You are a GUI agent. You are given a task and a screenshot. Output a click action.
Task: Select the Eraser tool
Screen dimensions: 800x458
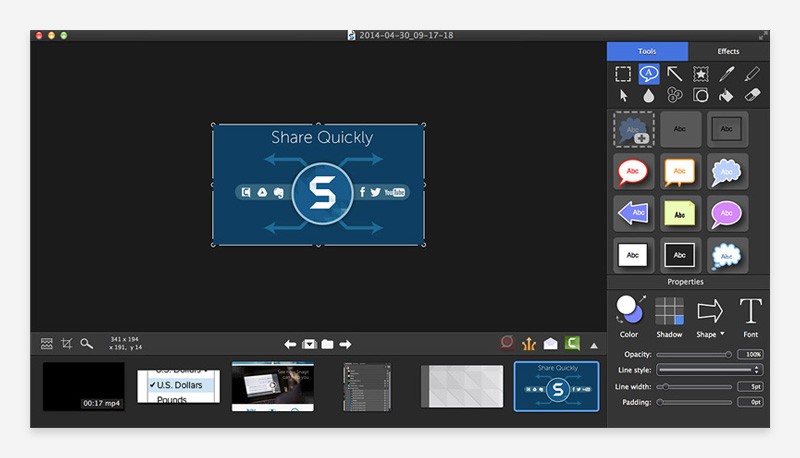(752, 95)
